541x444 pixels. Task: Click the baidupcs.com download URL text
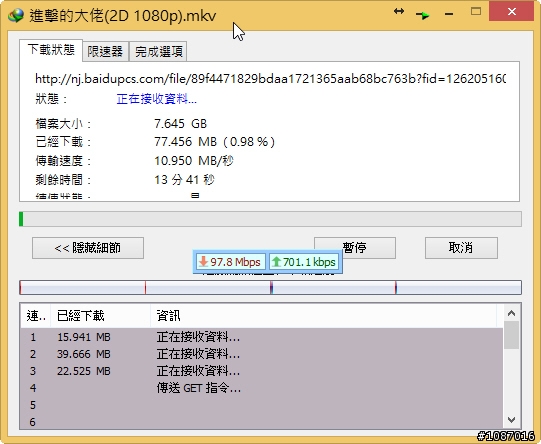click(270, 79)
